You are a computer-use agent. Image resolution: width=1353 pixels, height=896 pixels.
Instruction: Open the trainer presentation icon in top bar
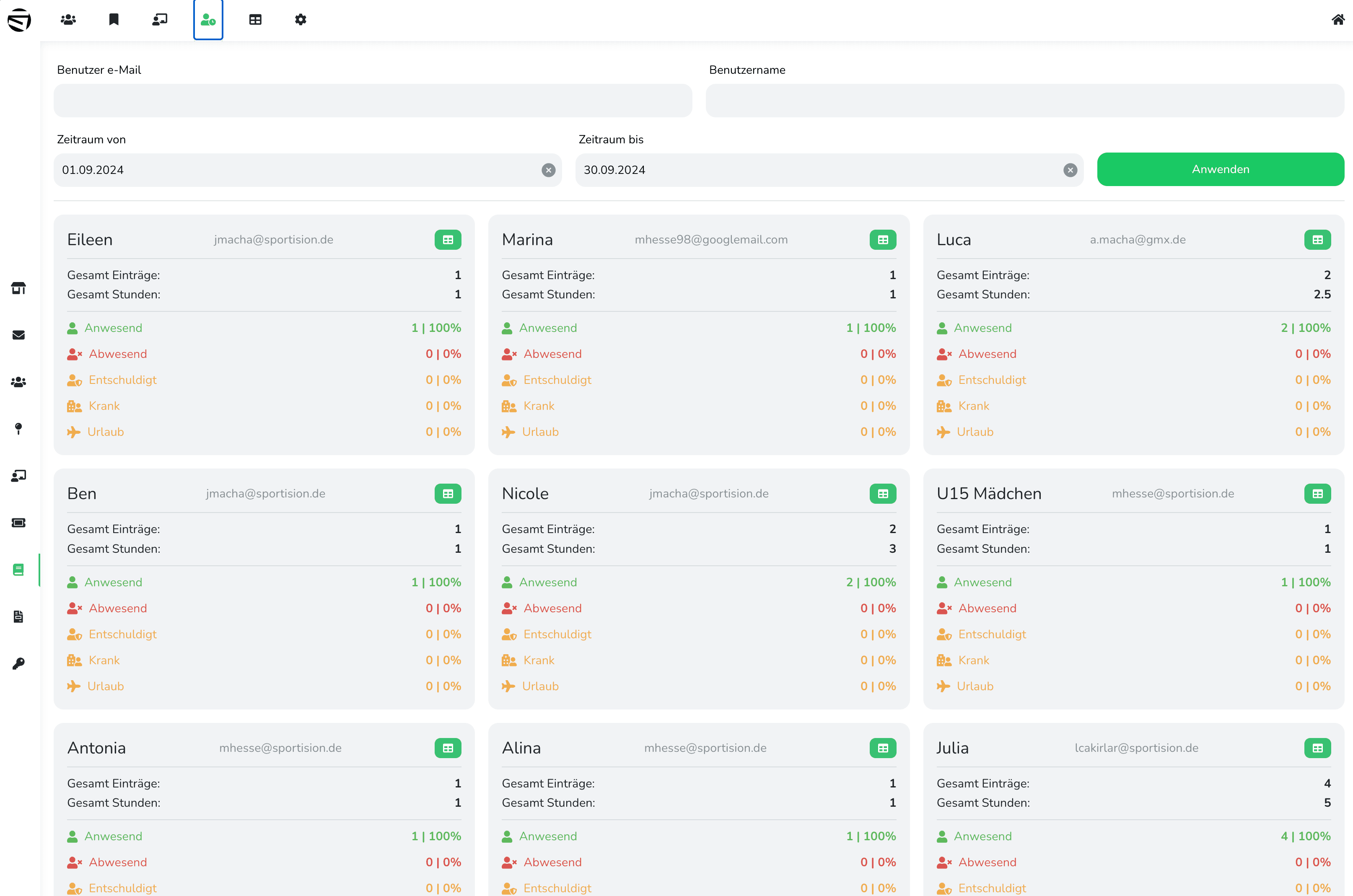click(160, 20)
